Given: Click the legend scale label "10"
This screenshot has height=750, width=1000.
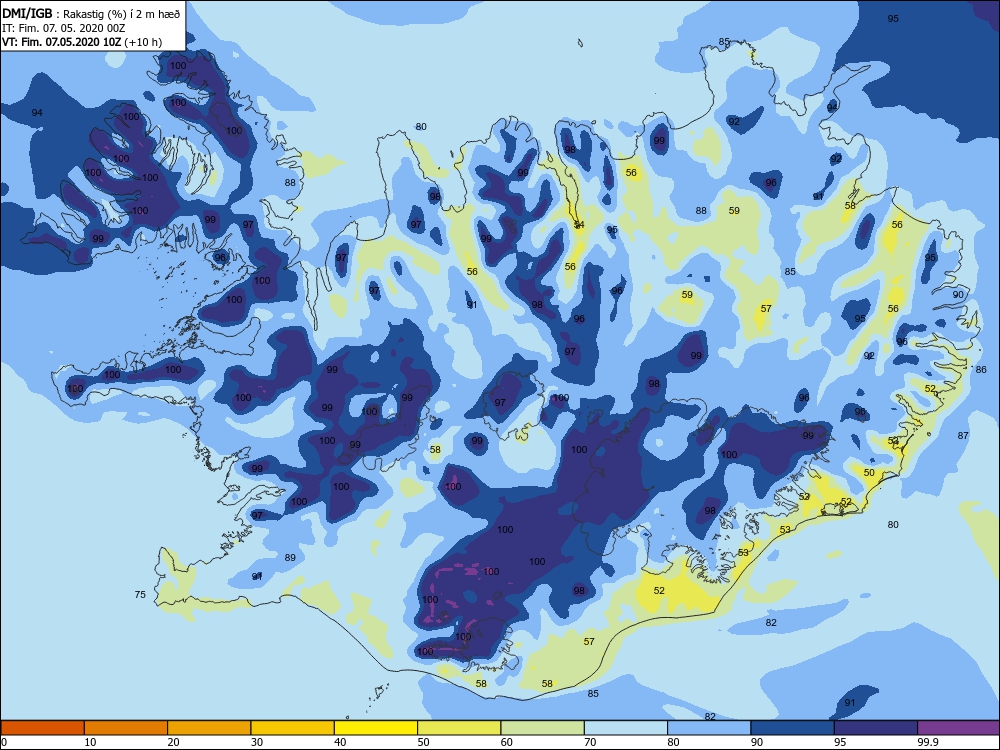Looking at the screenshot, I should pyautogui.click(x=91, y=742).
